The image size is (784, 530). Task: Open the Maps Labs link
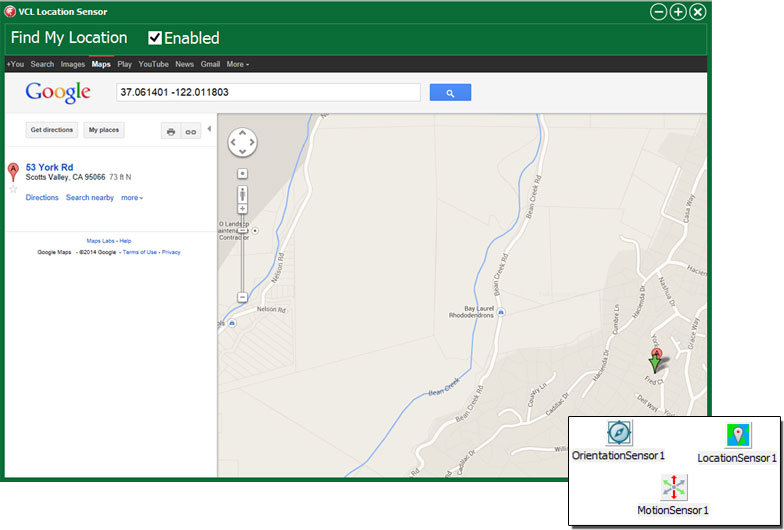pyautogui.click(x=100, y=240)
